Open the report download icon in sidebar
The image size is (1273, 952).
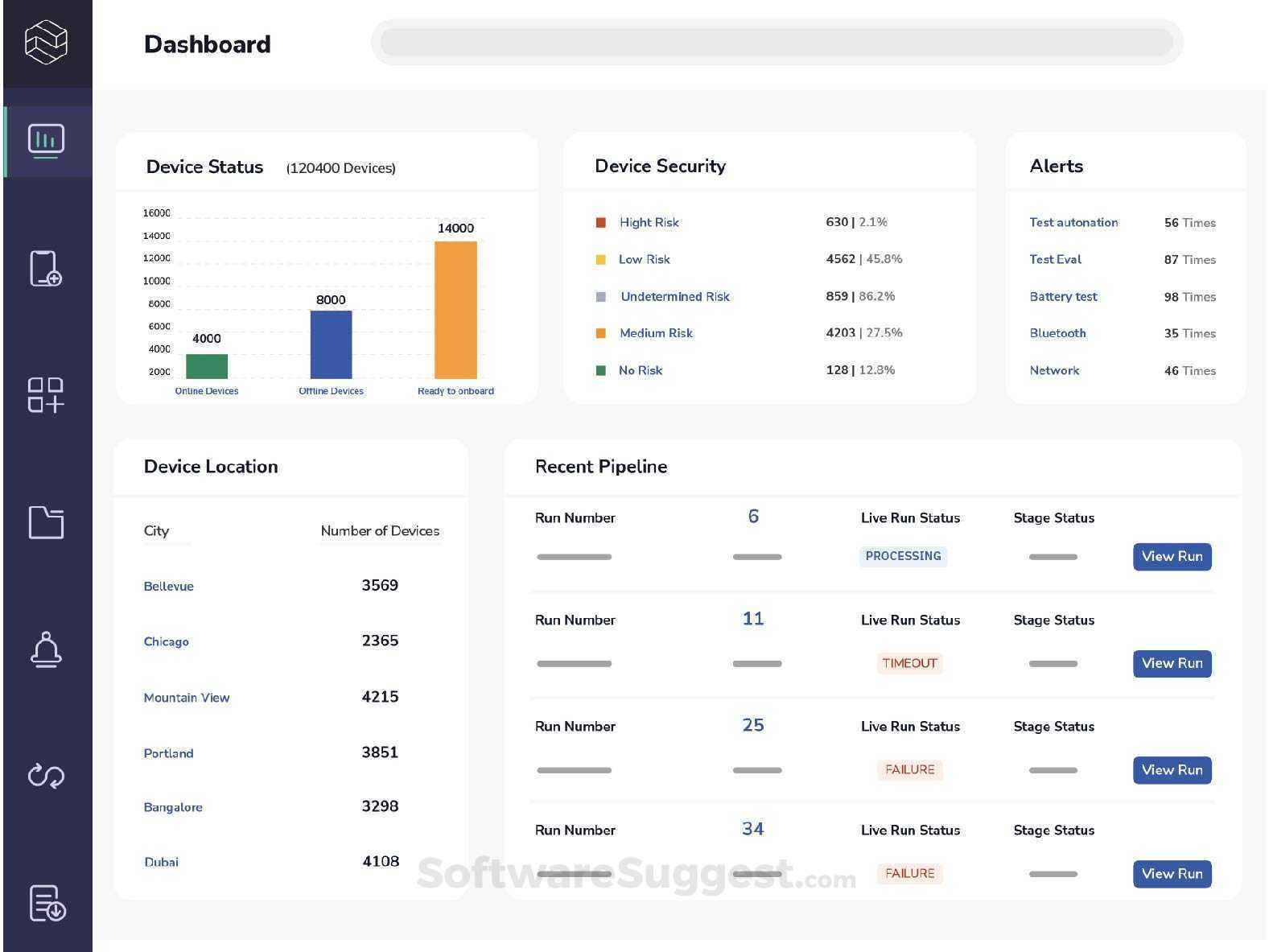[47, 903]
